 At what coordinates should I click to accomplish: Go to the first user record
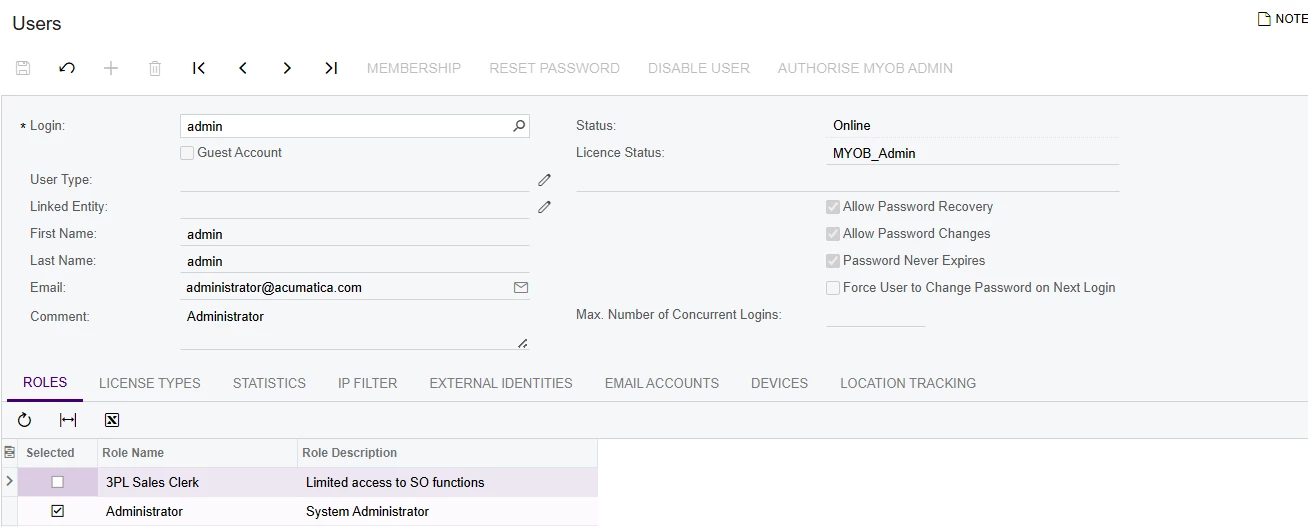[199, 68]
